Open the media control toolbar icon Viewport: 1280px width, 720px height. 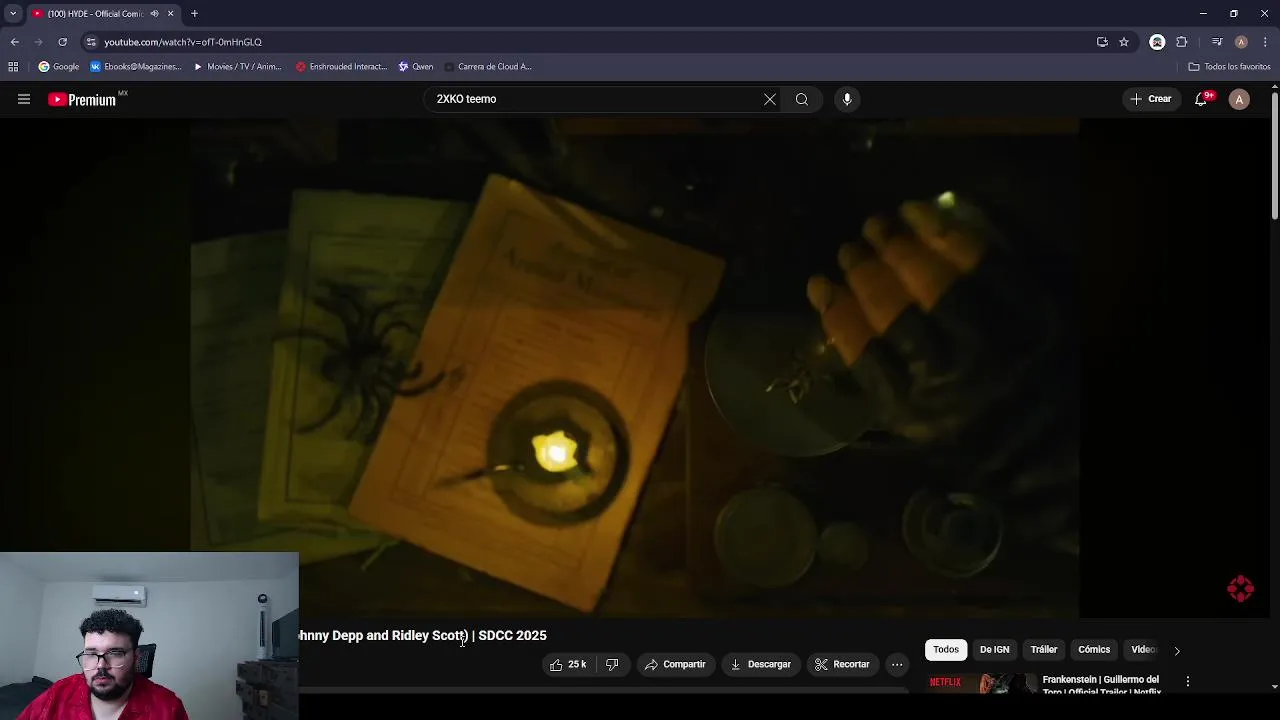click(1217, 42)
